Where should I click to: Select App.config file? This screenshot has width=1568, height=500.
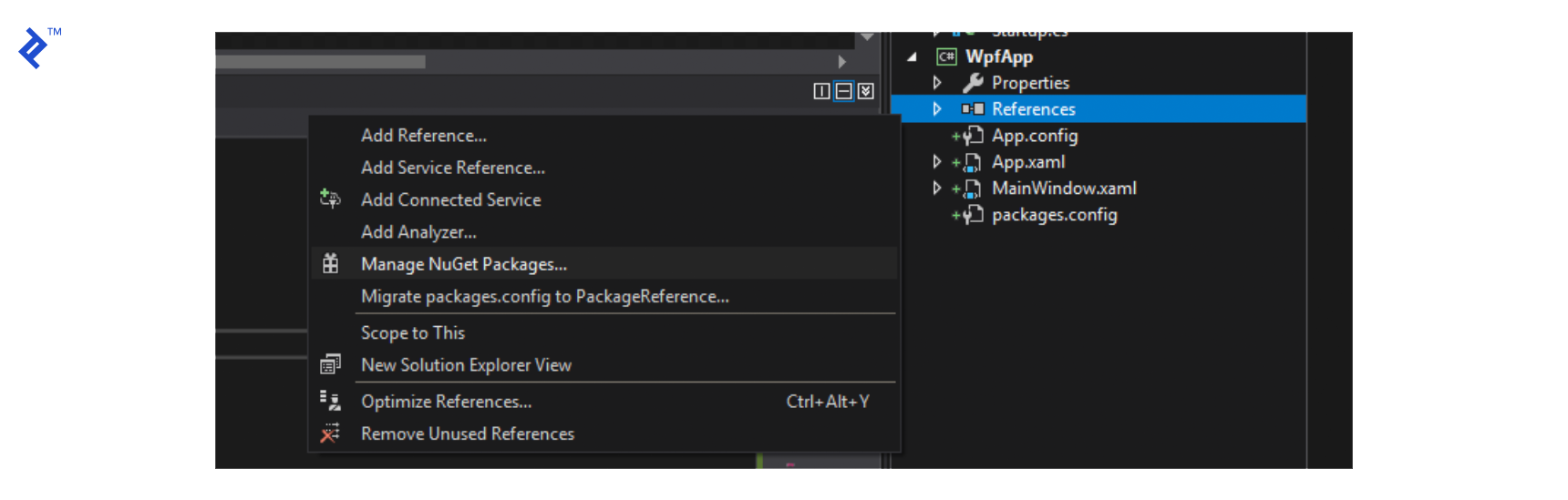click(x=1035, y=136)
